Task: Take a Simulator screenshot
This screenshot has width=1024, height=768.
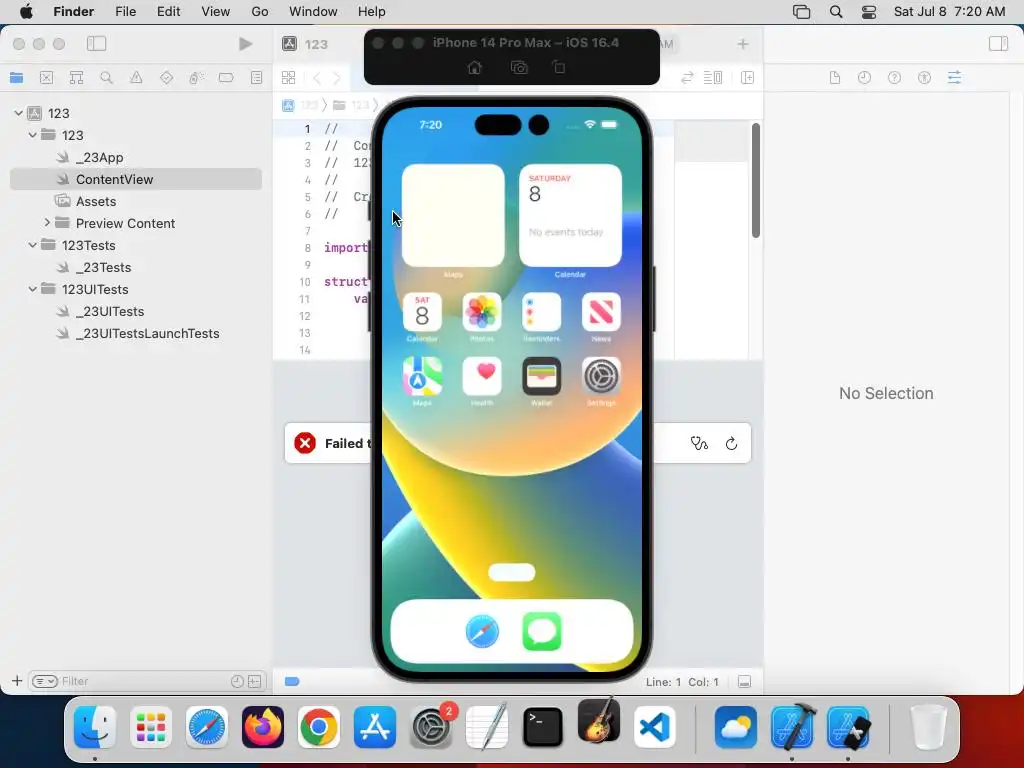Action: coord(519,67)
